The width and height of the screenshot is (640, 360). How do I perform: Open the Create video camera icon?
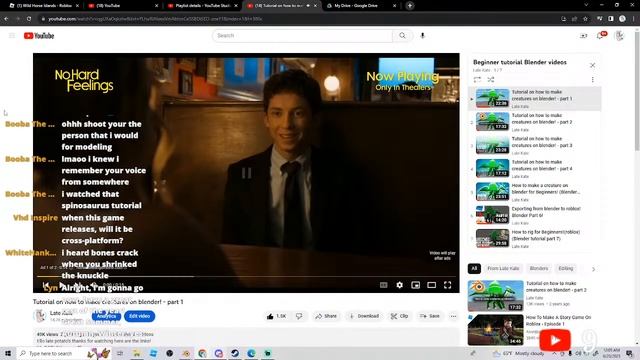[583, 36]
